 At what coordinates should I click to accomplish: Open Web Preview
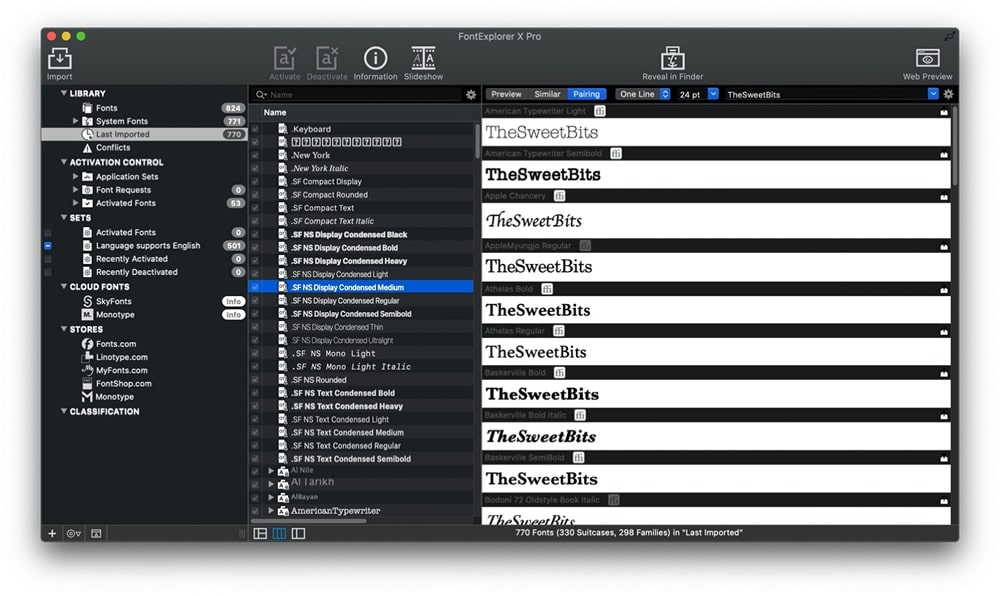point(927,58)
